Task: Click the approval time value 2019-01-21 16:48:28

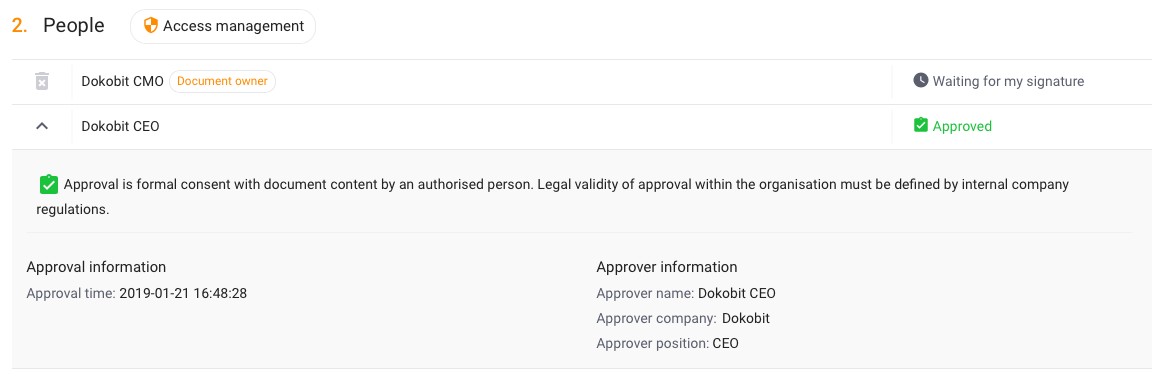Action: [183, 293]
